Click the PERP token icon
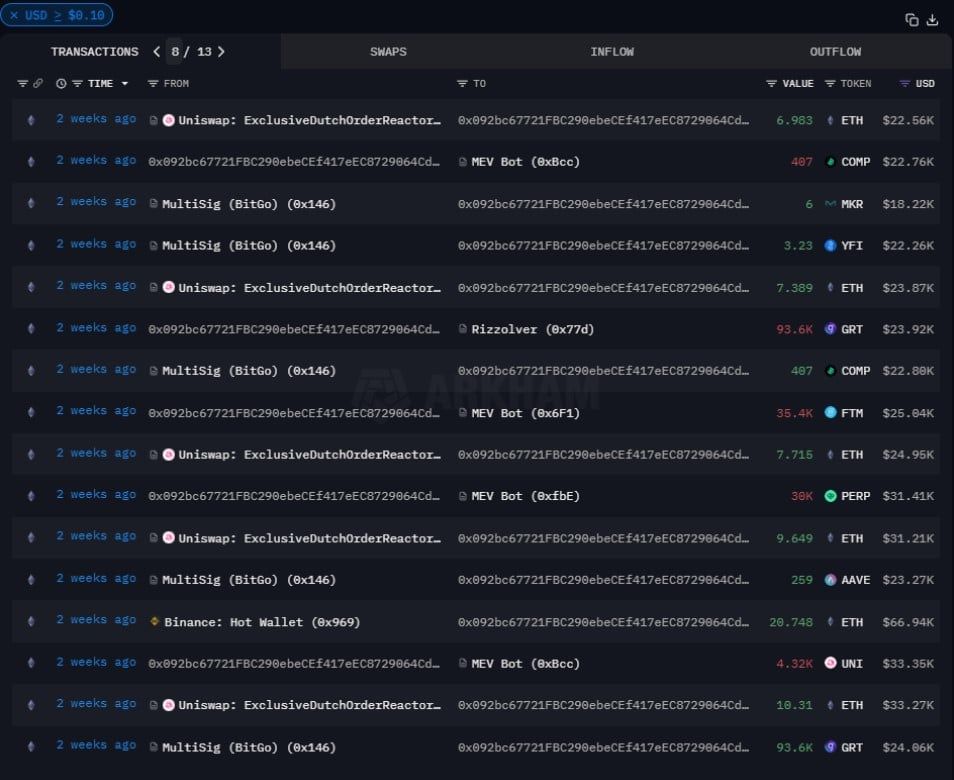 (830, 496)
